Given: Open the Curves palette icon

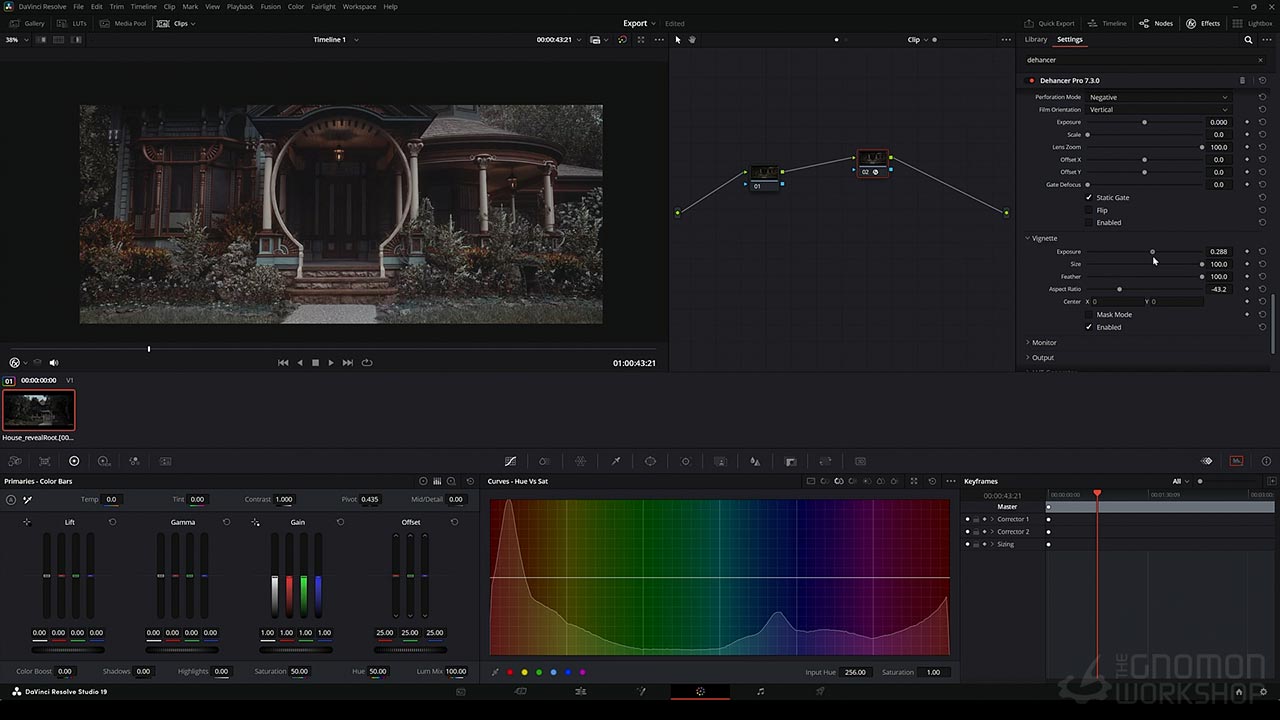Looking at the screenshot, I should pos(510,461).
